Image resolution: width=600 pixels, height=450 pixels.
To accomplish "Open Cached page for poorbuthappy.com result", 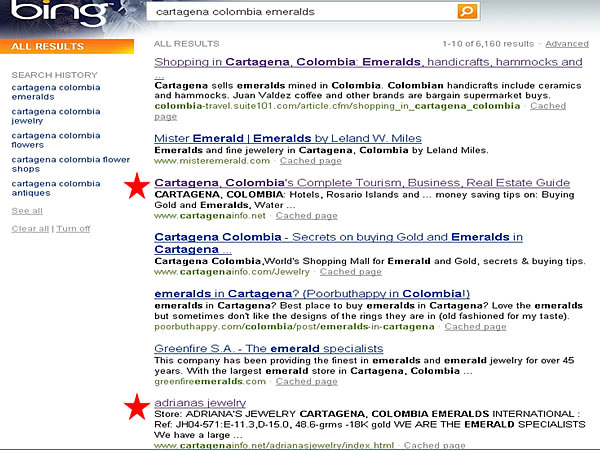I will pyautogui.click(x=475, y=327).
